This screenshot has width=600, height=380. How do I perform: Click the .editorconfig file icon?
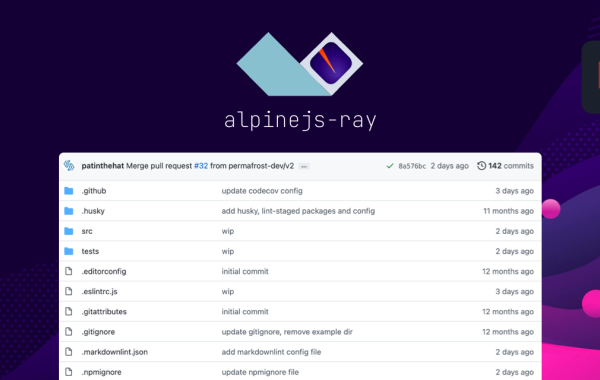point(68,271)
